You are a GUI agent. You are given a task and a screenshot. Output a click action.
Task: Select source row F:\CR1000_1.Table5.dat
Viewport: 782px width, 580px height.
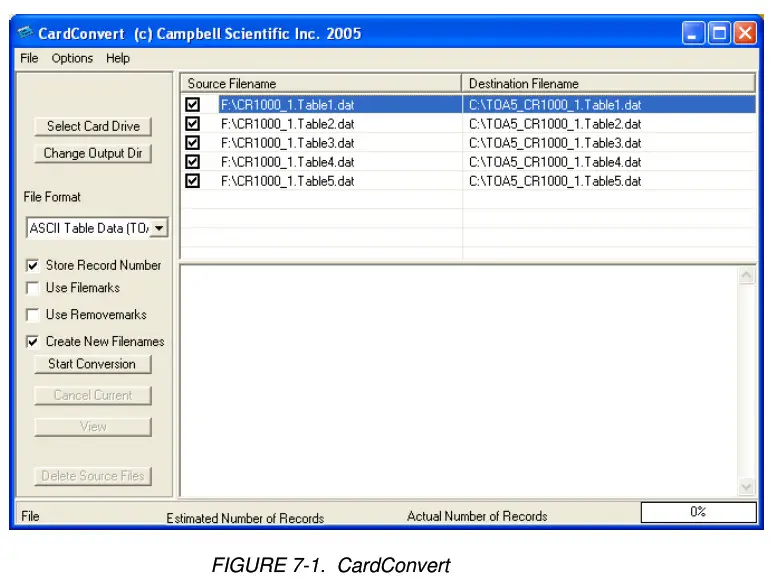tap(288, 181)
